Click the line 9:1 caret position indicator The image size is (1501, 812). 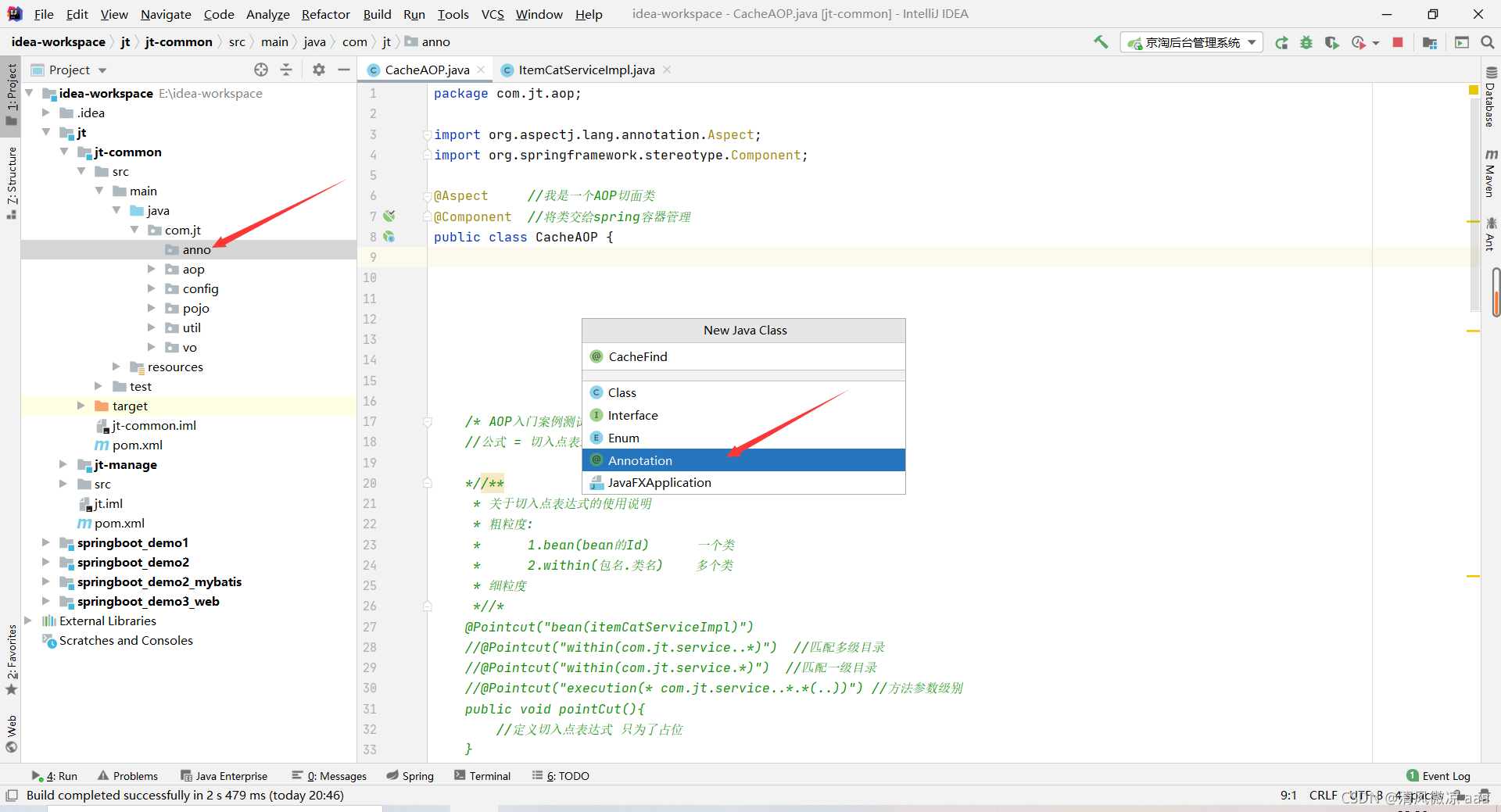tap(1288, 796)
